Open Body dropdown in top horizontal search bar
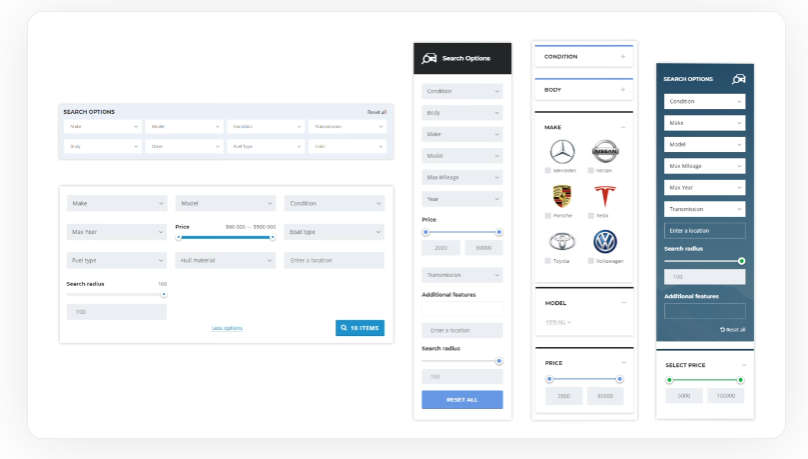Image resolution: width=808 pixels, height=459 pixels. tap(103, 147)
